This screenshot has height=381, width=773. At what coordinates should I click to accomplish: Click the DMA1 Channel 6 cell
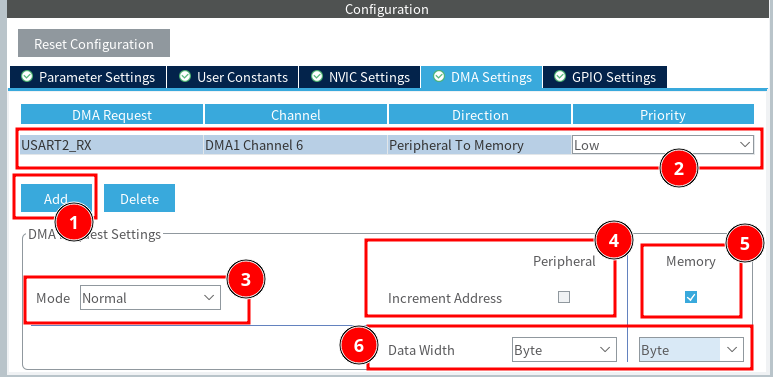coord(295,145)
